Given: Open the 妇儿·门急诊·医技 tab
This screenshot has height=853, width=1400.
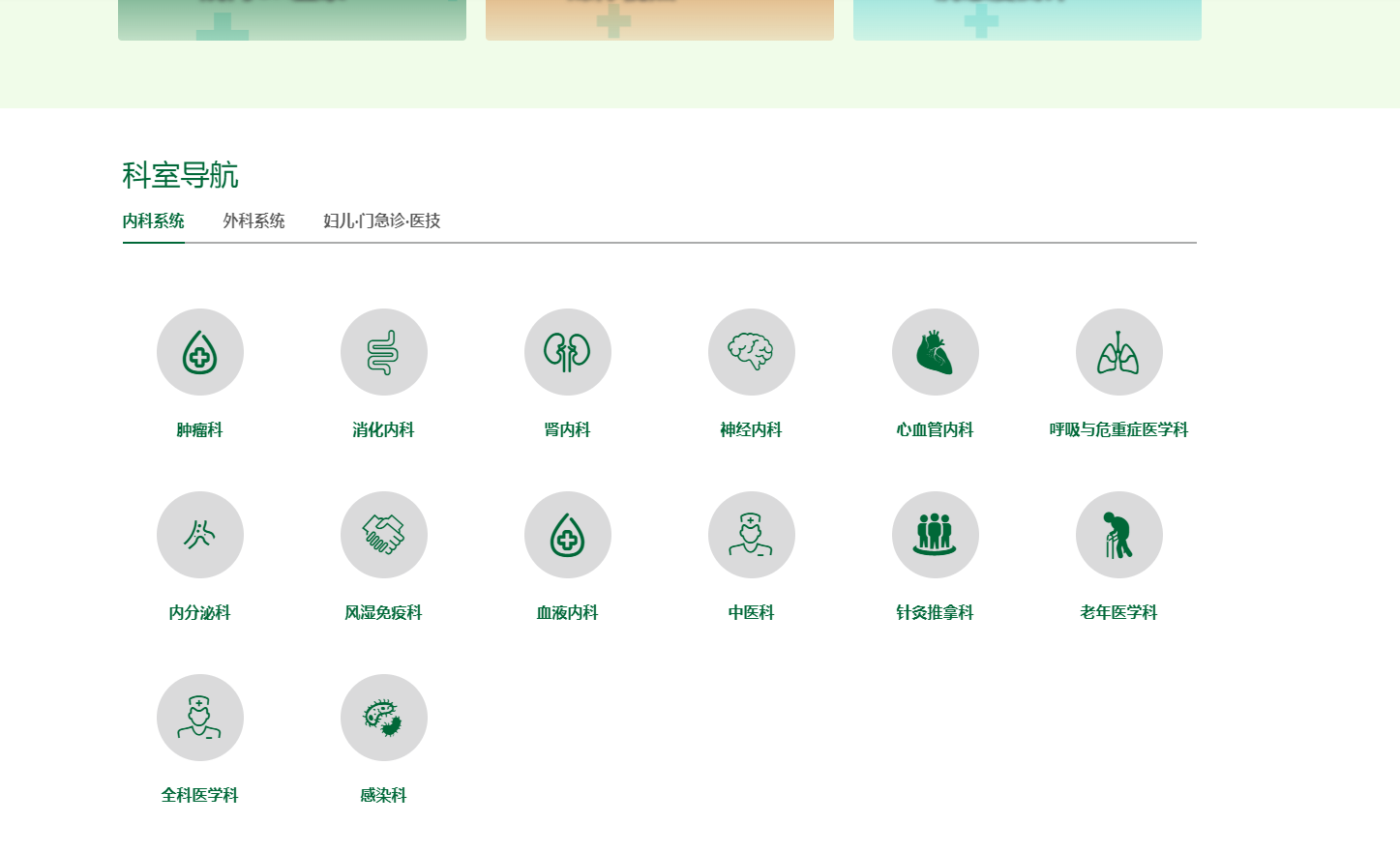Looking at the screenshot, I should (x=382, y=221).
